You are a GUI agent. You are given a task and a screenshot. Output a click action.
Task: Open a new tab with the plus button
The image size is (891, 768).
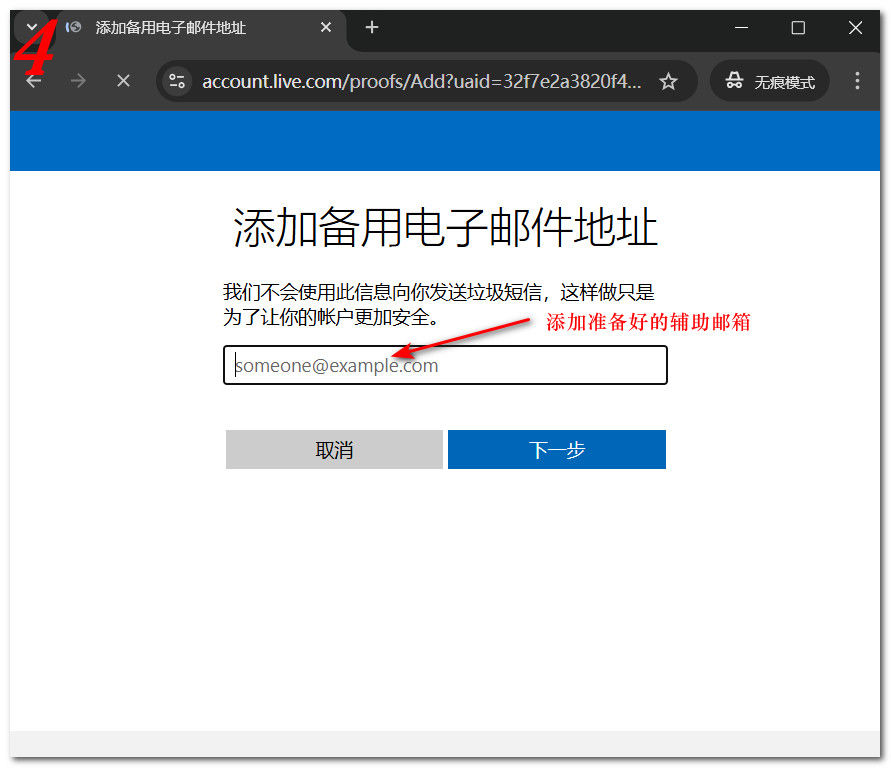coord(372,27)
